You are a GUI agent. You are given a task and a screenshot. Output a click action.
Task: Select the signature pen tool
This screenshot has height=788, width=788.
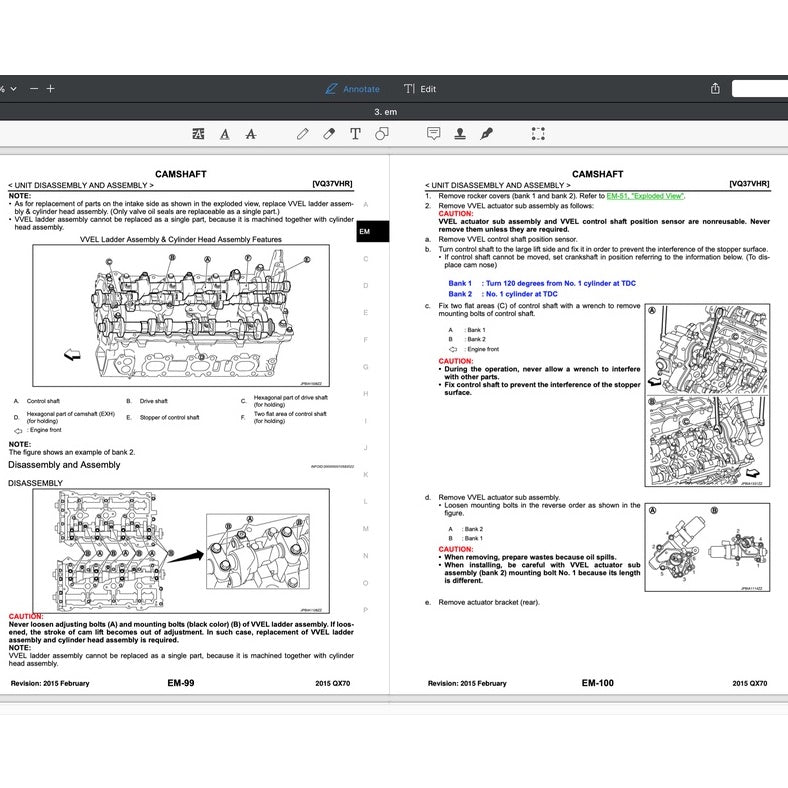(486, 134)
